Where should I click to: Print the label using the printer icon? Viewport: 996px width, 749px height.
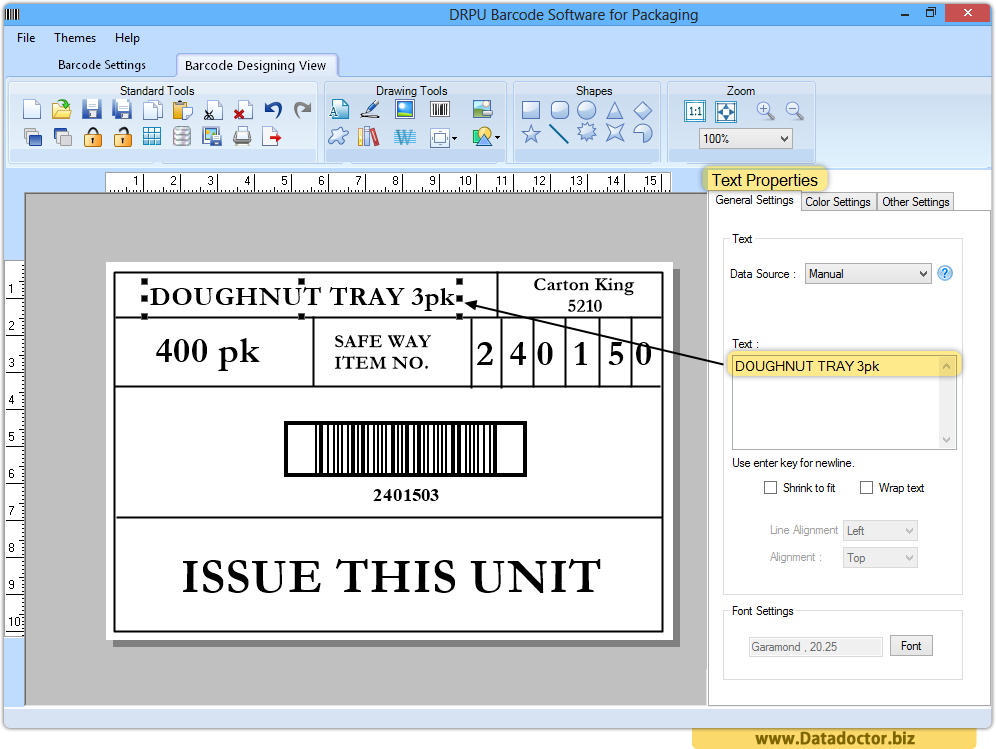(x=242, y=137)
